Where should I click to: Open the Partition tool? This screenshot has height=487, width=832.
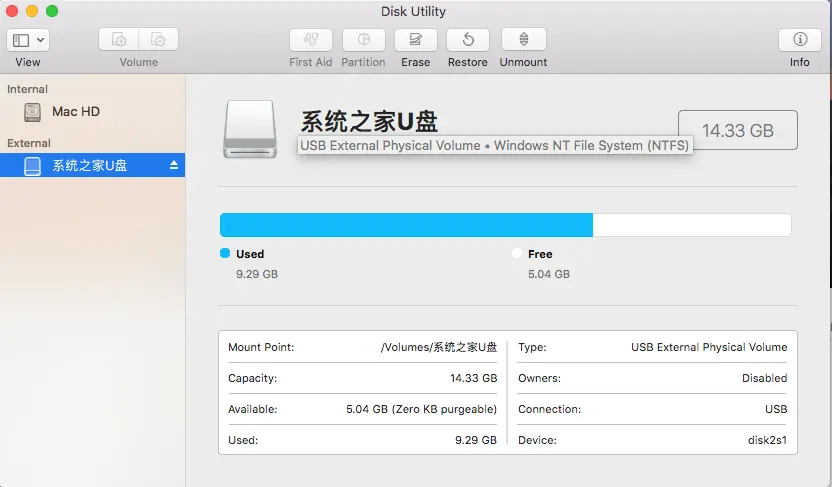tap(363, 39)
